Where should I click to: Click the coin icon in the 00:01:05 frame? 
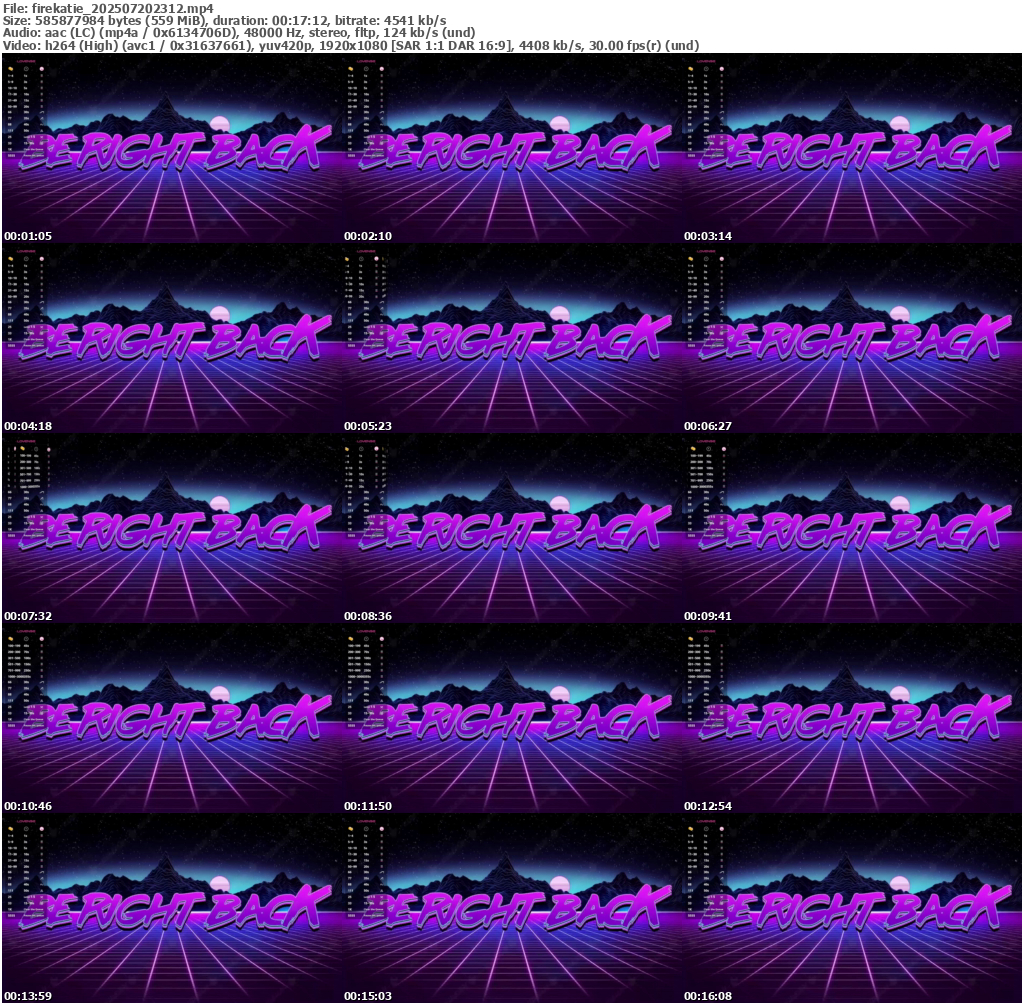click(x=11, y=69)
